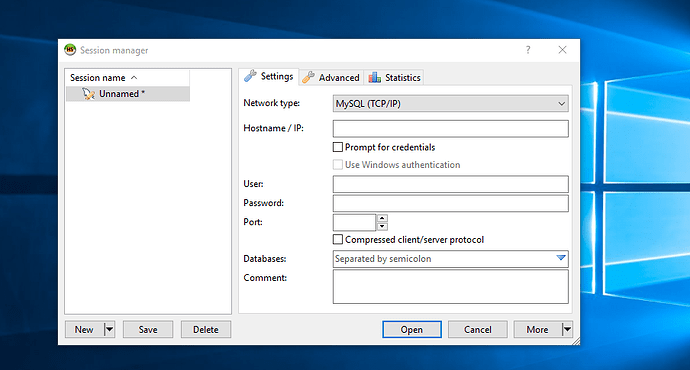
Task: Click the sort arrow on Session name header
Action: point(134,77)
